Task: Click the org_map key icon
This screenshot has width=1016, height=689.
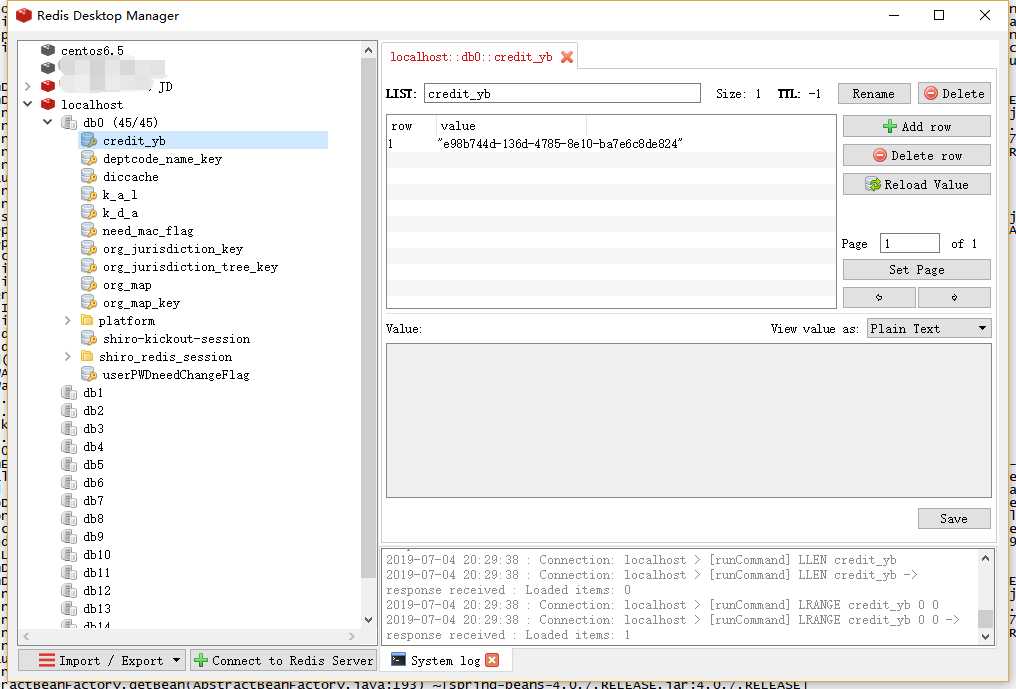Action: tap(89, 285)
